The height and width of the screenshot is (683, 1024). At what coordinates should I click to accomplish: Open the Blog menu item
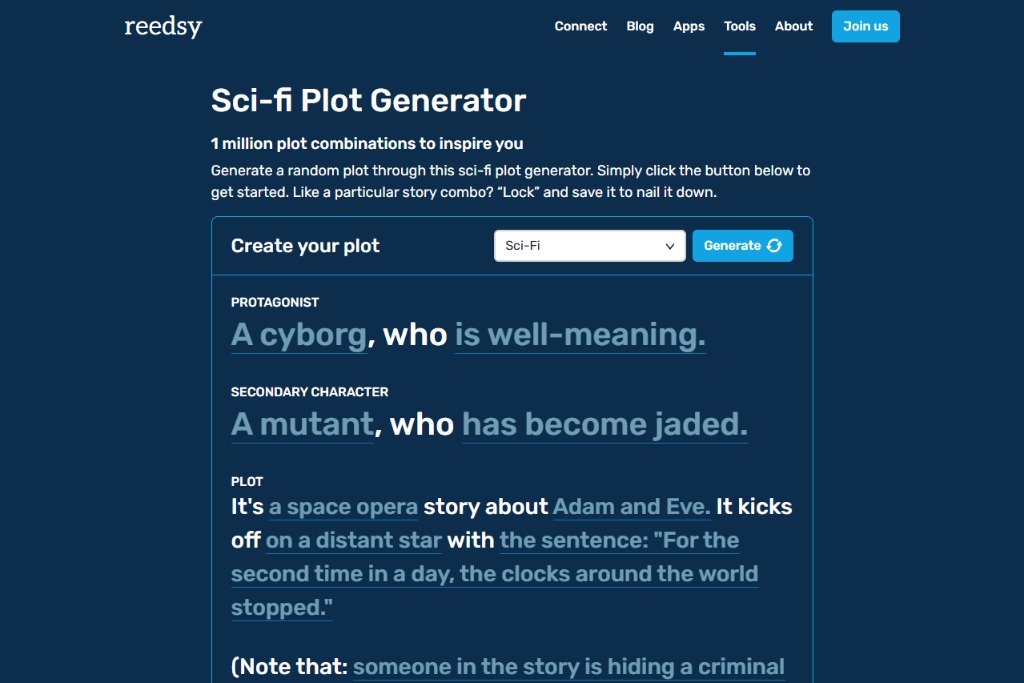click(x=640, y=26)
